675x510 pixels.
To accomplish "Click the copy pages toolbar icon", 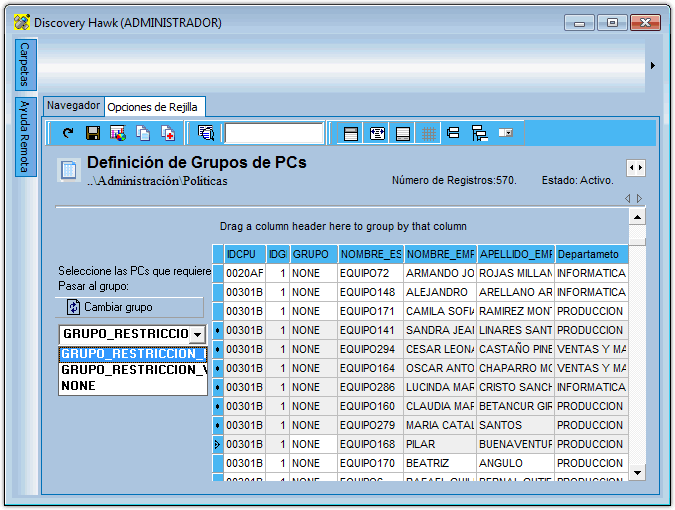I will 143,133.
